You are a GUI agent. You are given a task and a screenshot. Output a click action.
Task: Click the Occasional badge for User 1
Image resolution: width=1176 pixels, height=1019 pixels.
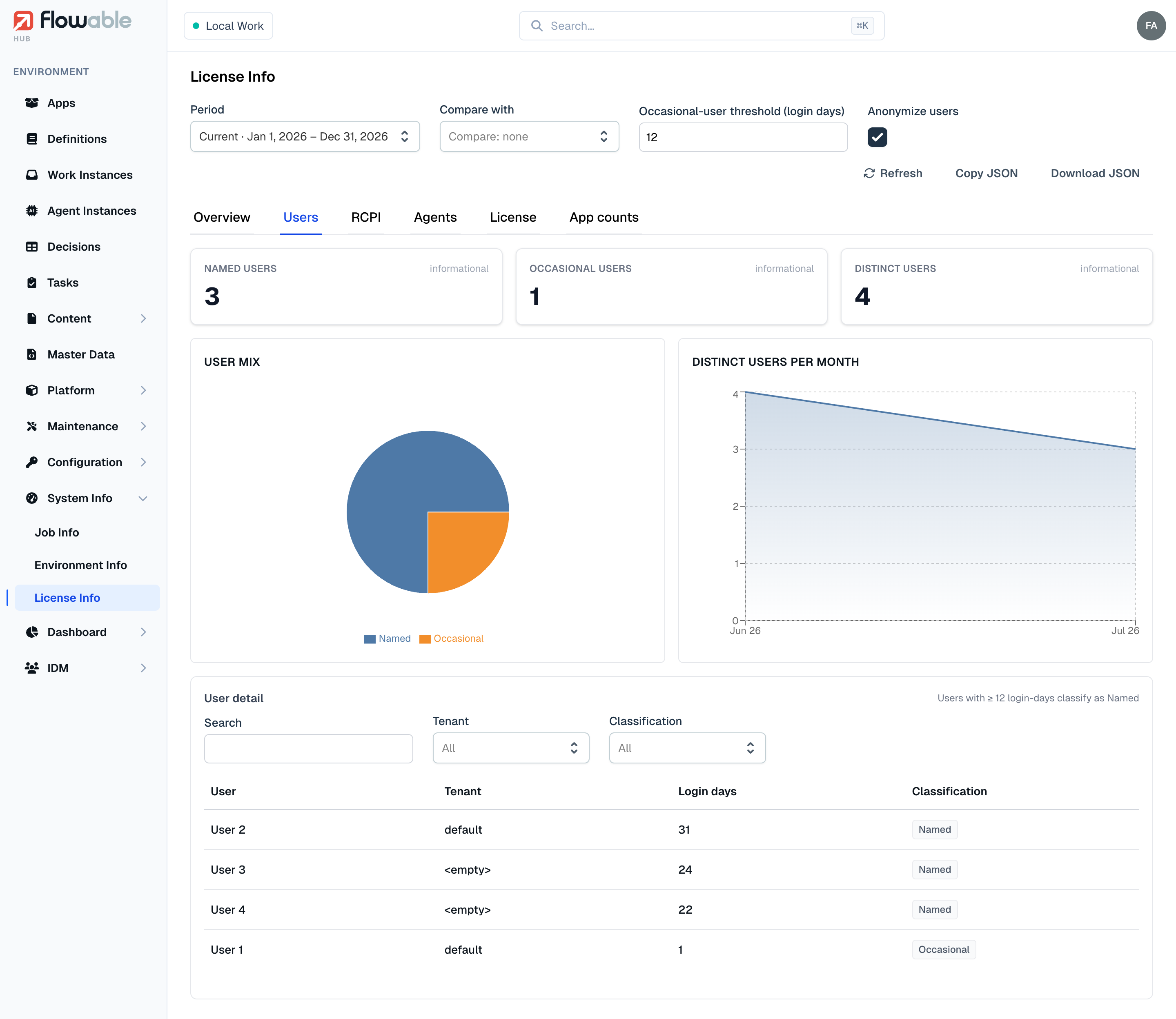pyautogui.click(x=943, y=950)
